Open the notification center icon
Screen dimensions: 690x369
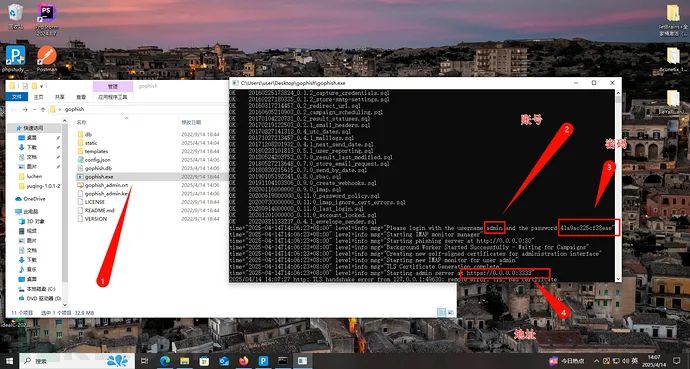pyautogui.click(x=677, y=361)
